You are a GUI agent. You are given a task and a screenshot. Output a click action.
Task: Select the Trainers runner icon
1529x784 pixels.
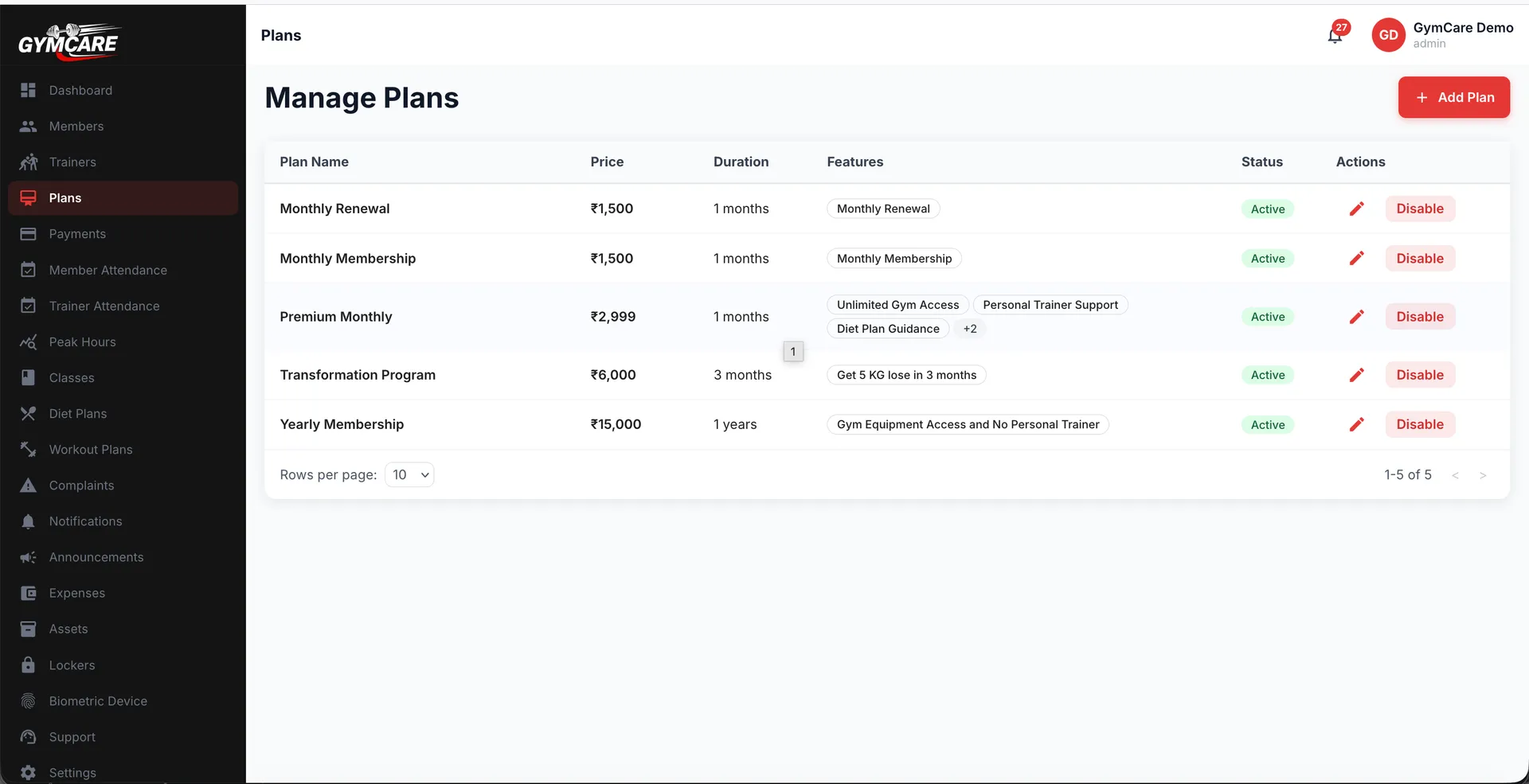point(29,162)
